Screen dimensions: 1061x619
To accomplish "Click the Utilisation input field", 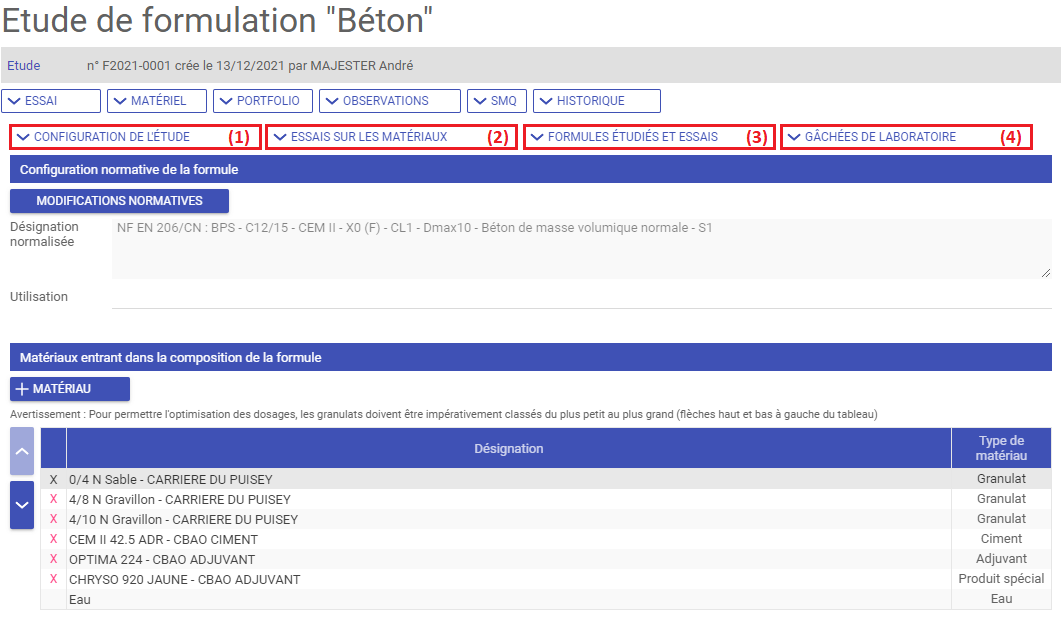I will tap(581, 296).
